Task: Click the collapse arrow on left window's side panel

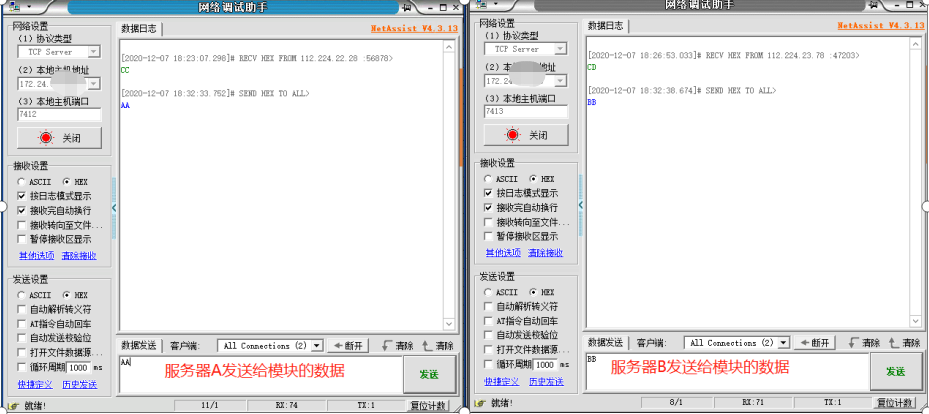Action: (113, 208)
